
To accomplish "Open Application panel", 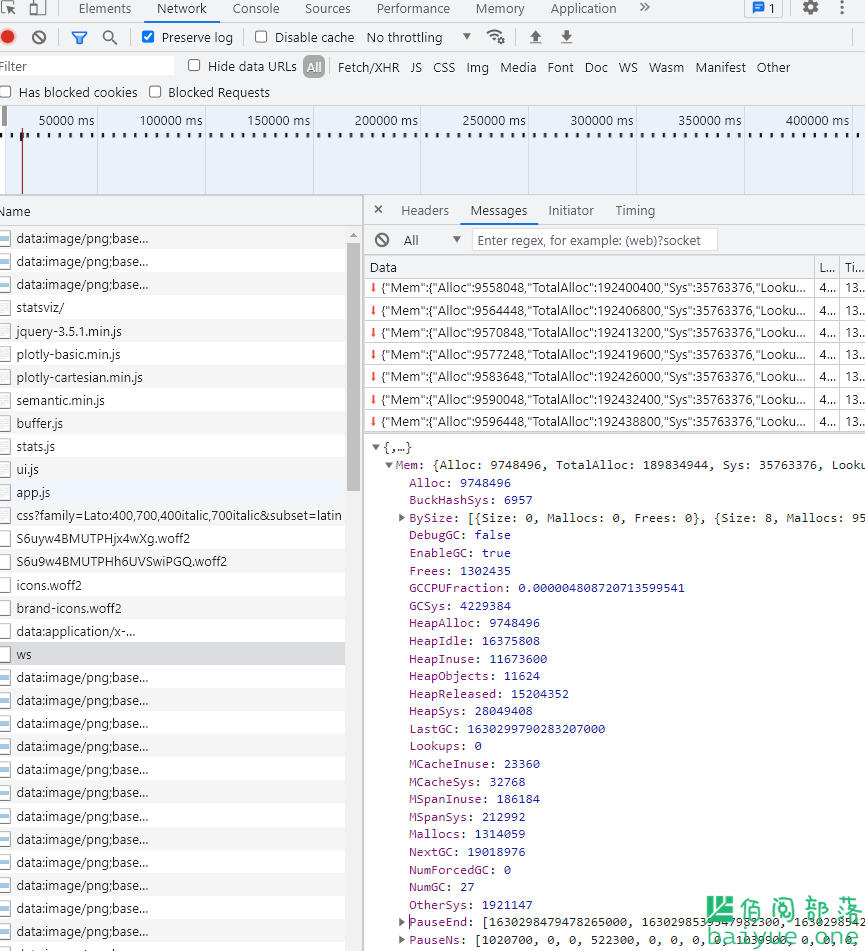I will (583, 8).
